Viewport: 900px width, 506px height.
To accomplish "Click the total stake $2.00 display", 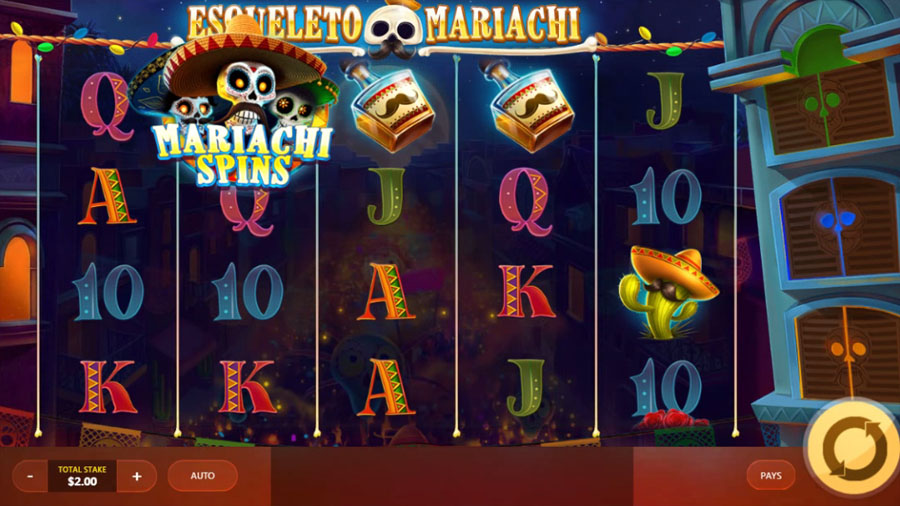I will tap(82, 476).
